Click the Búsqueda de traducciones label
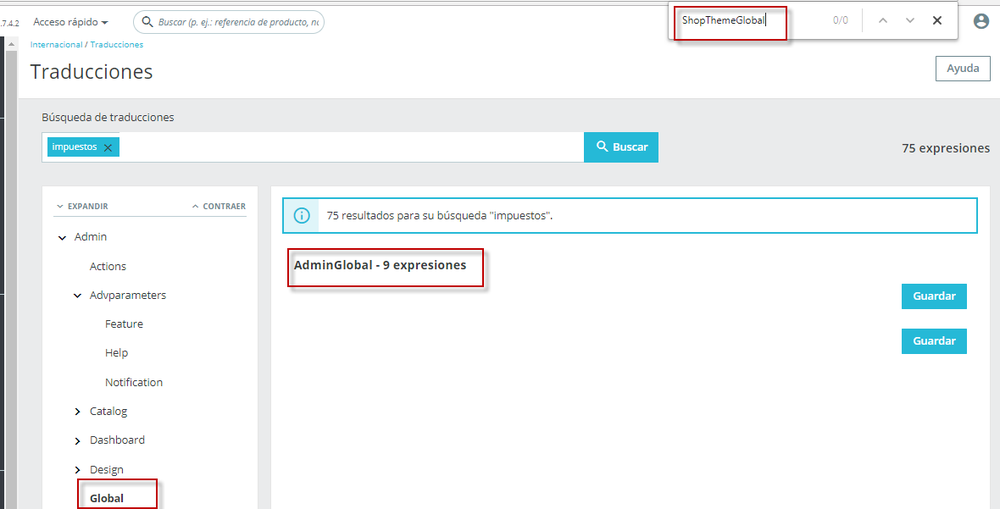Viewport: 1000px width, 509px height. tap(108, 117)
